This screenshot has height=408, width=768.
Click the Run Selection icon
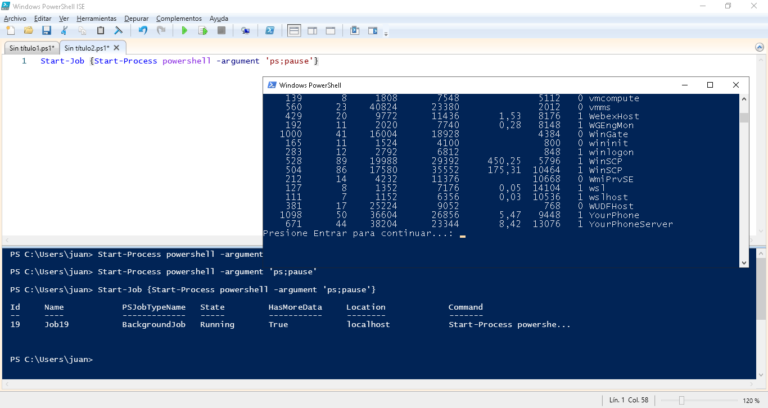coord(202,31)
